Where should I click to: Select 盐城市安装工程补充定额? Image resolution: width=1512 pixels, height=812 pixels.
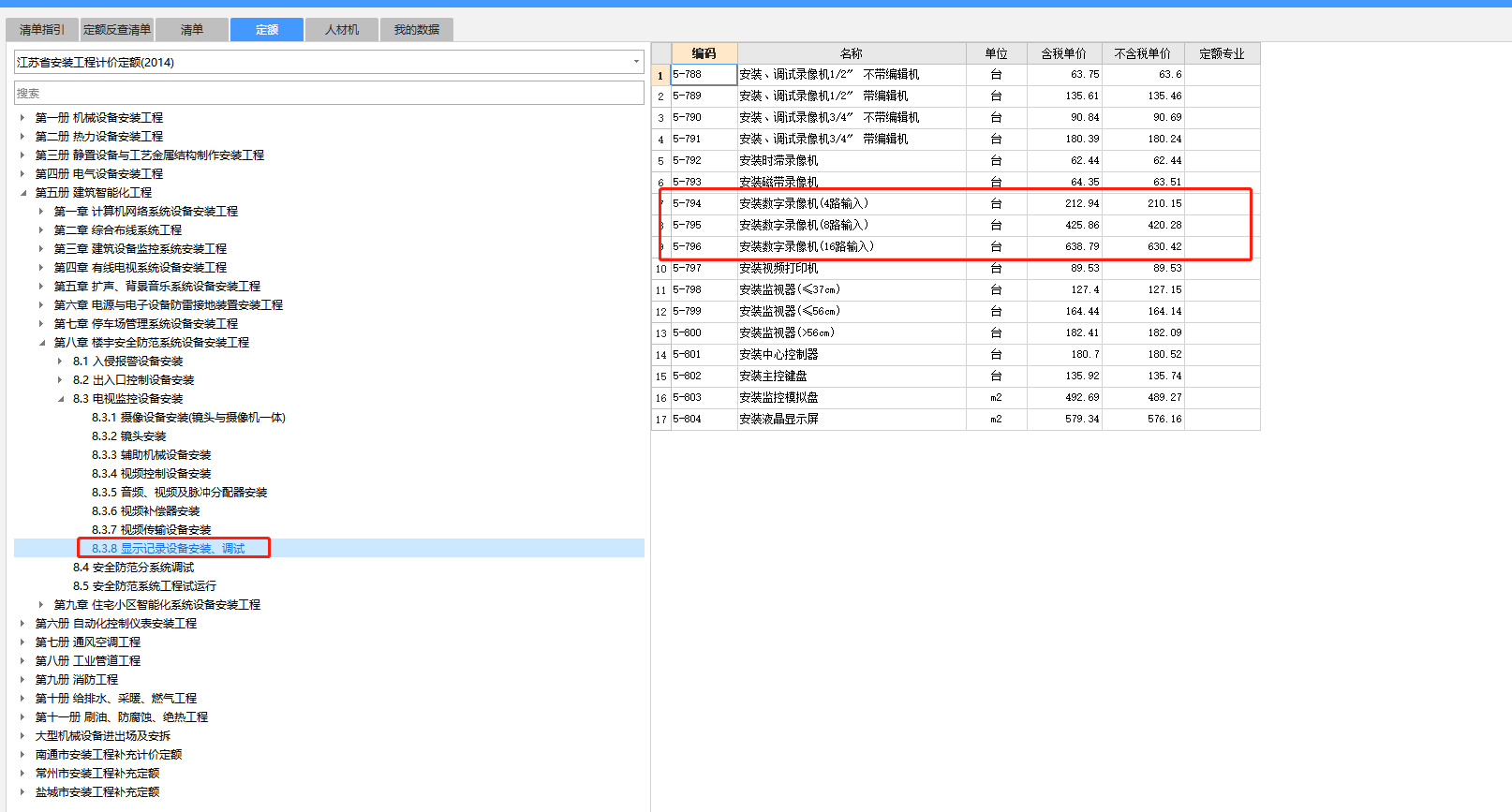click(97, 792)
